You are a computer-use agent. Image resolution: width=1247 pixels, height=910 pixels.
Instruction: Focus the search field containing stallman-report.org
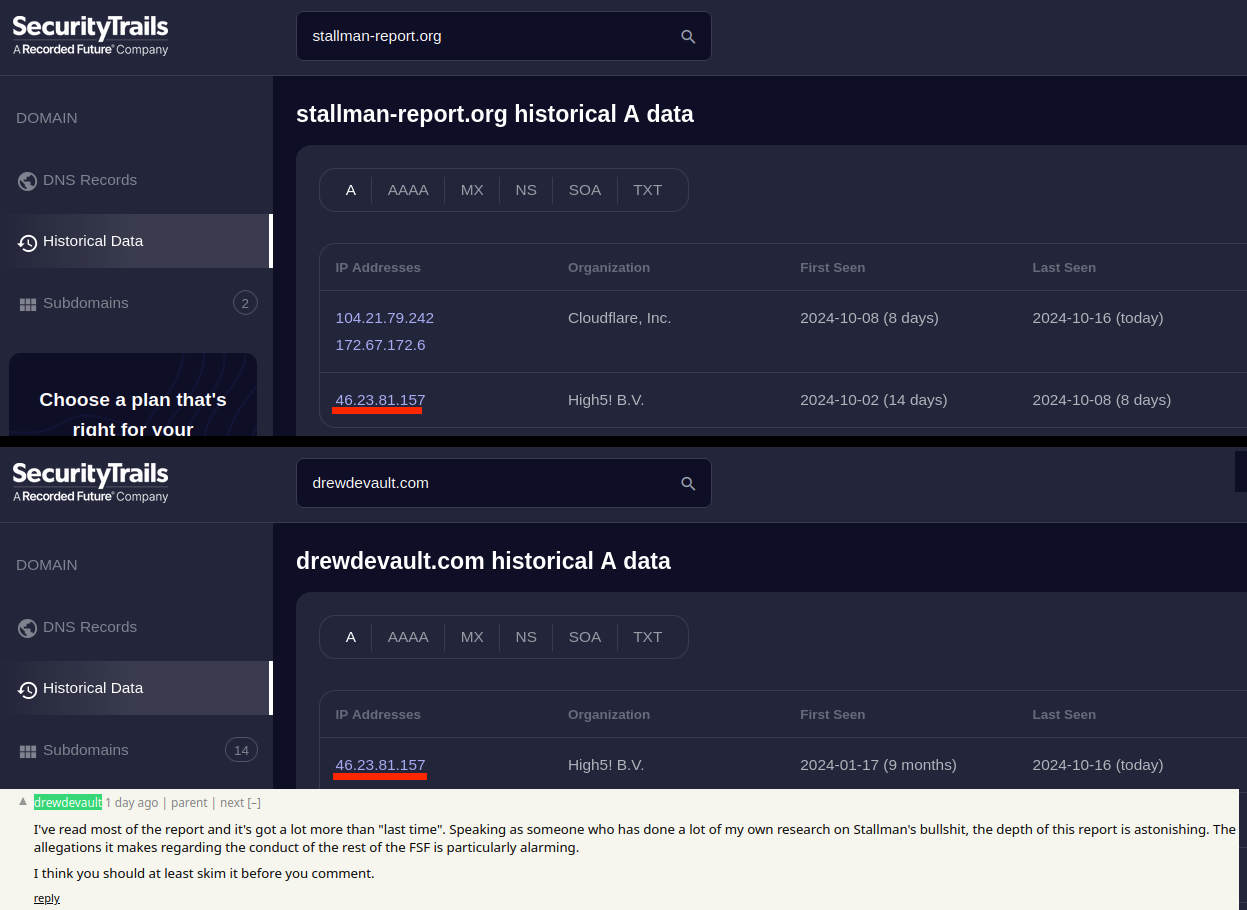coord(504,36)
